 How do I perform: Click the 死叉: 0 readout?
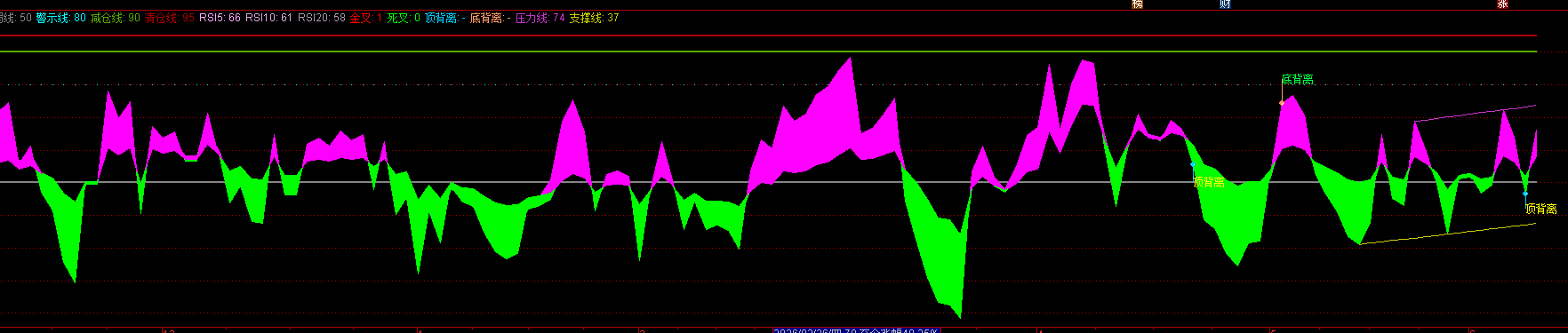pyautogui.click(x=404, y=18)
